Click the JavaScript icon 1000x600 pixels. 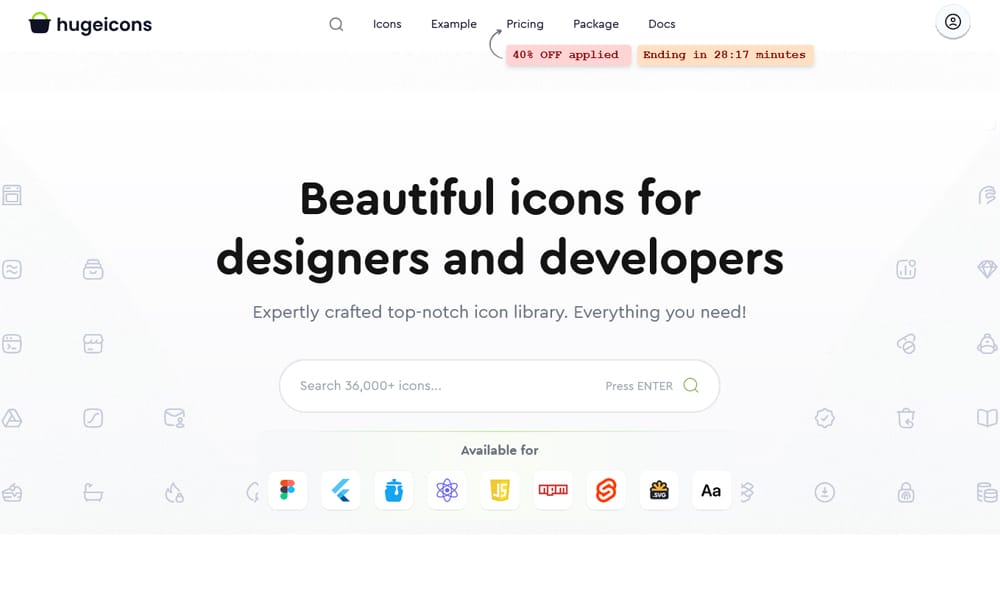coord(499,490)
